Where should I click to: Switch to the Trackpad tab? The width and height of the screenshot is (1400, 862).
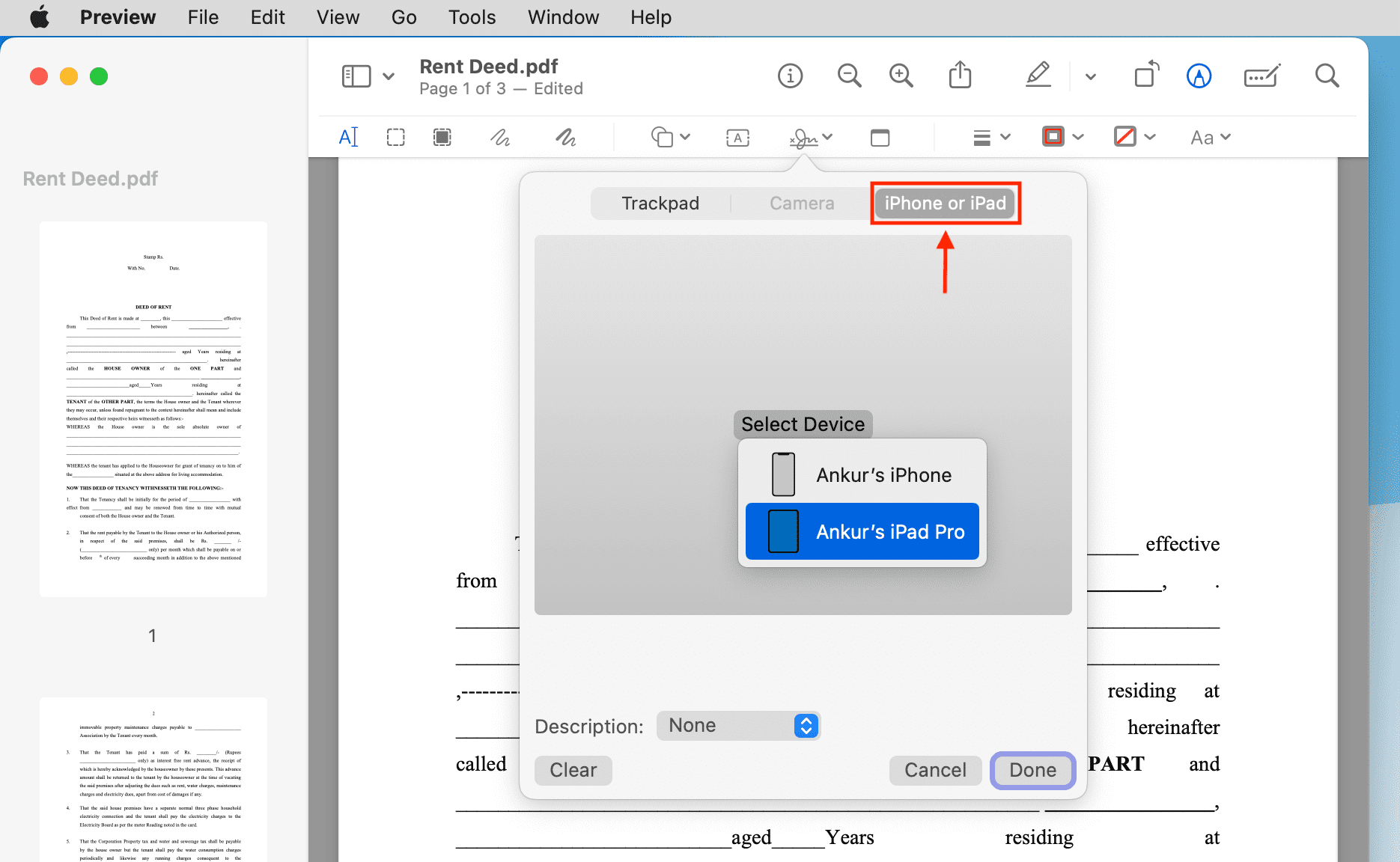(660, 204)
